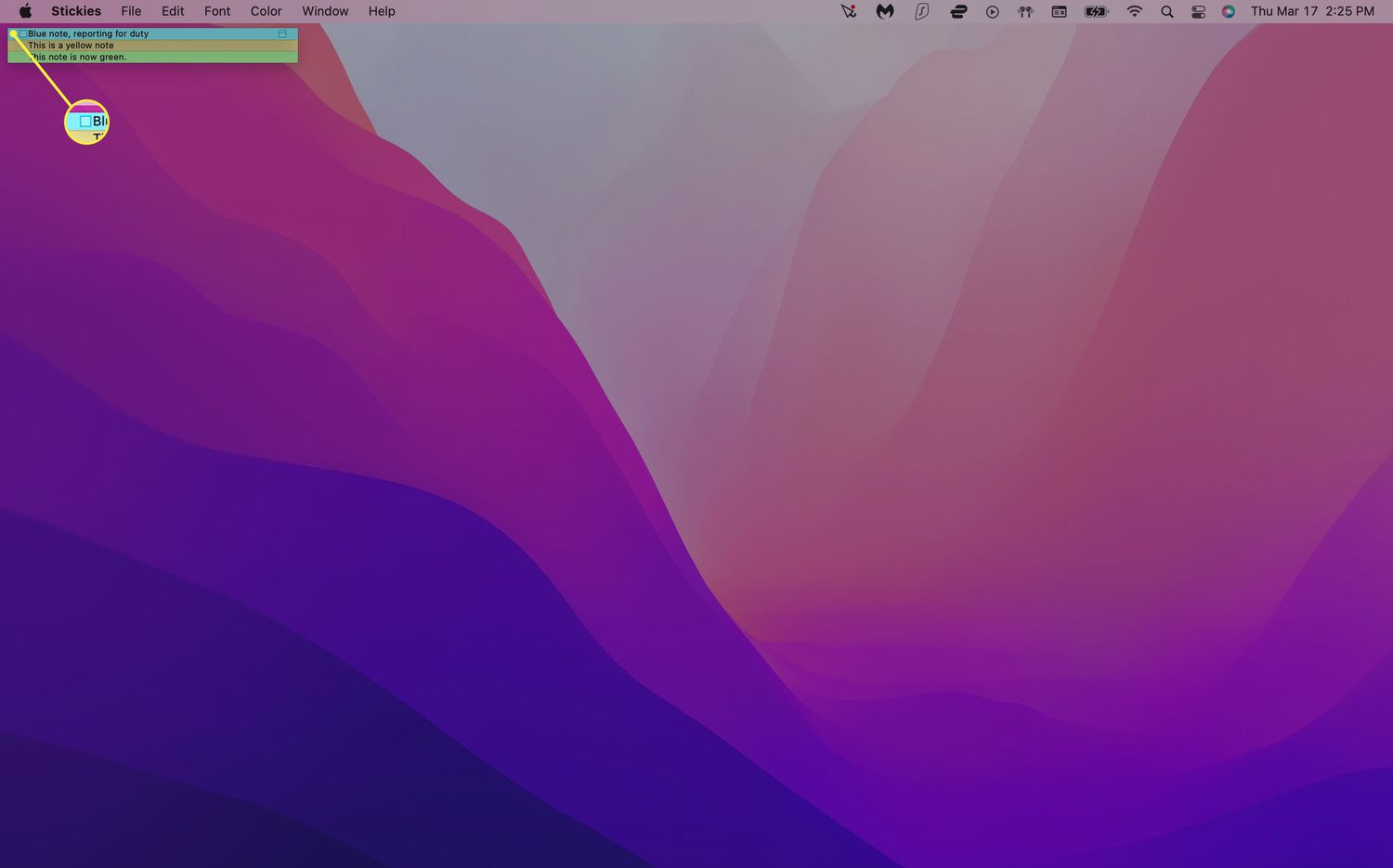Open the AirPods status icon
The width and height of the screenshot is (1393, 868).
pos(1025,11)
